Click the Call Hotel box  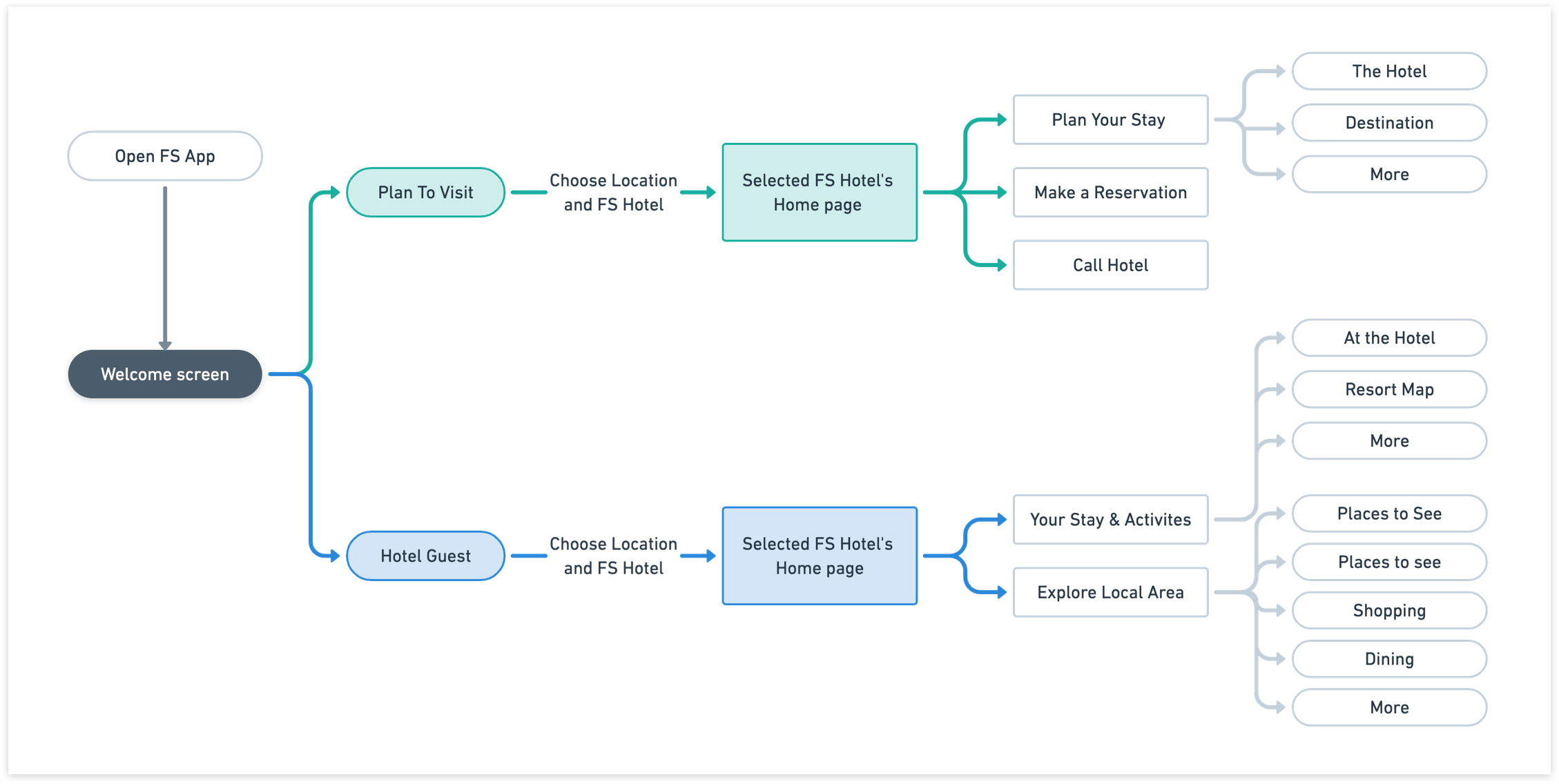pyautogui.click(x=1110, y=265)
